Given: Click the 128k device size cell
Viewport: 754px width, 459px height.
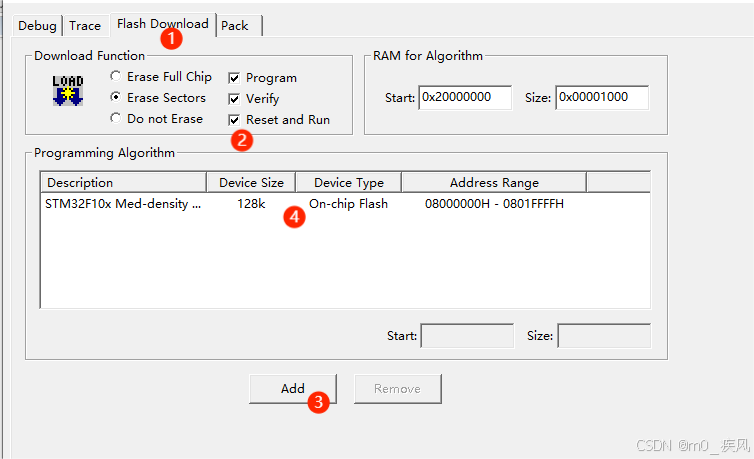Looking at the screenshot, I should 251,204.
